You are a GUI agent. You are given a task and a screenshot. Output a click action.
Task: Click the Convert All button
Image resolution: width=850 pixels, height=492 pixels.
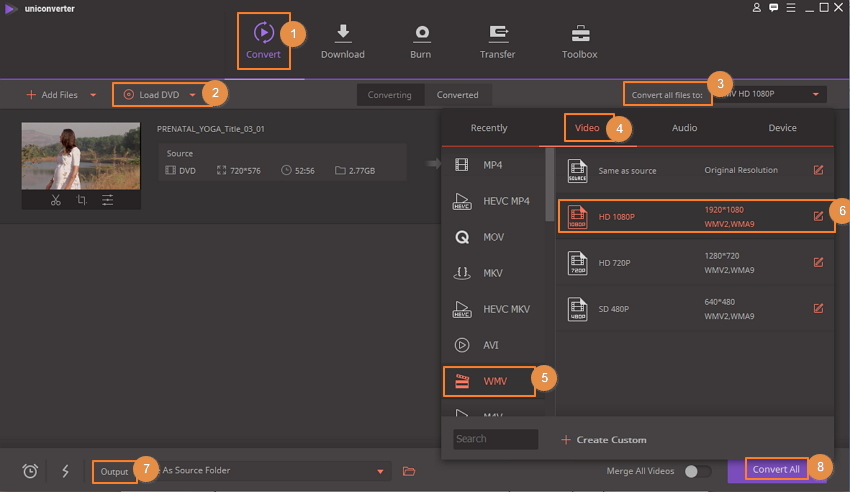pyautogui.click(x=776, y=470)
